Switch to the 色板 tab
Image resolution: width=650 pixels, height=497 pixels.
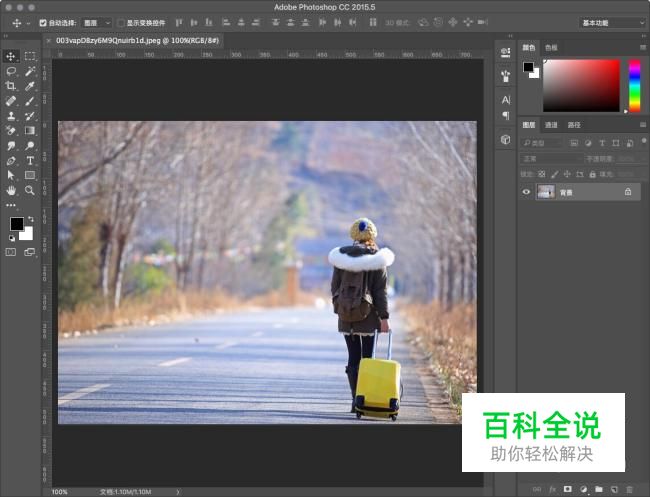(x=551, y=47)
